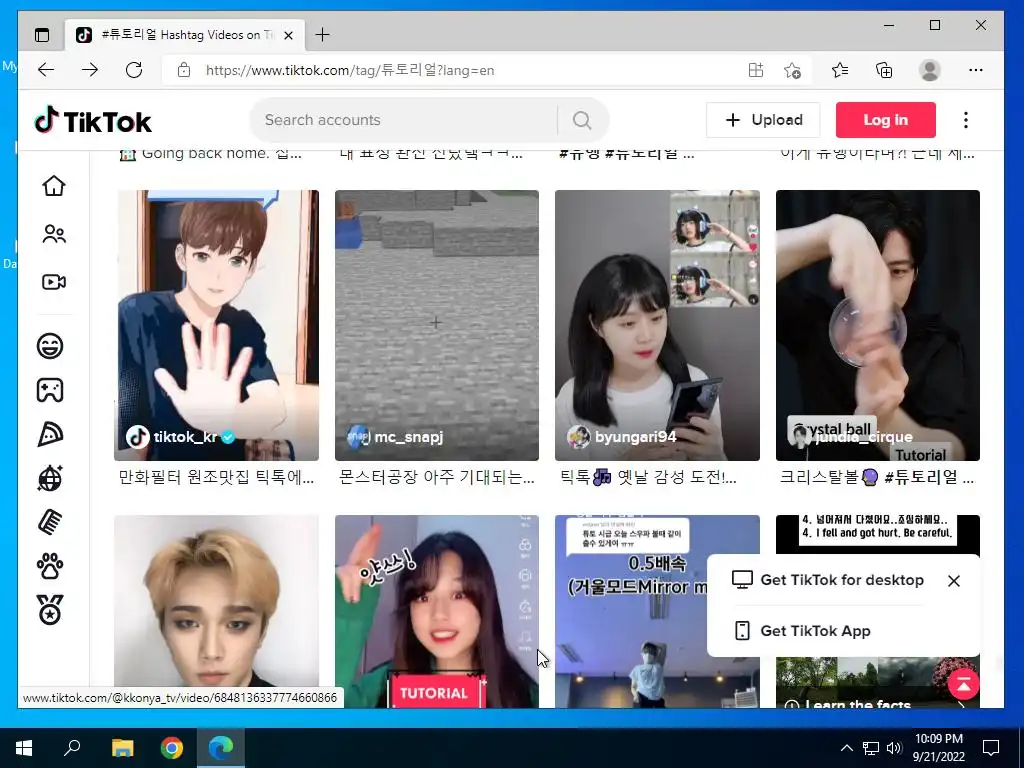Launch Google Chrome from taskbar
Viewport: 1024px width, 768px height.
(172, 748)
